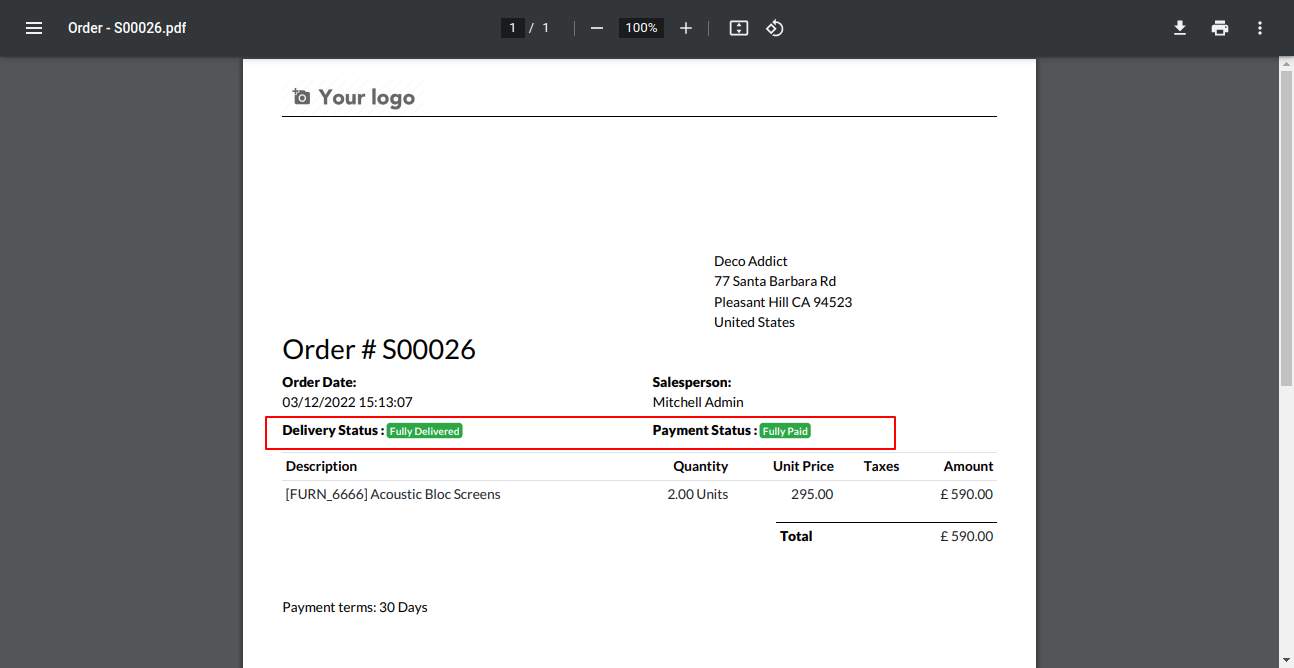Click the 100% zoom level field

tap(641, 28)
